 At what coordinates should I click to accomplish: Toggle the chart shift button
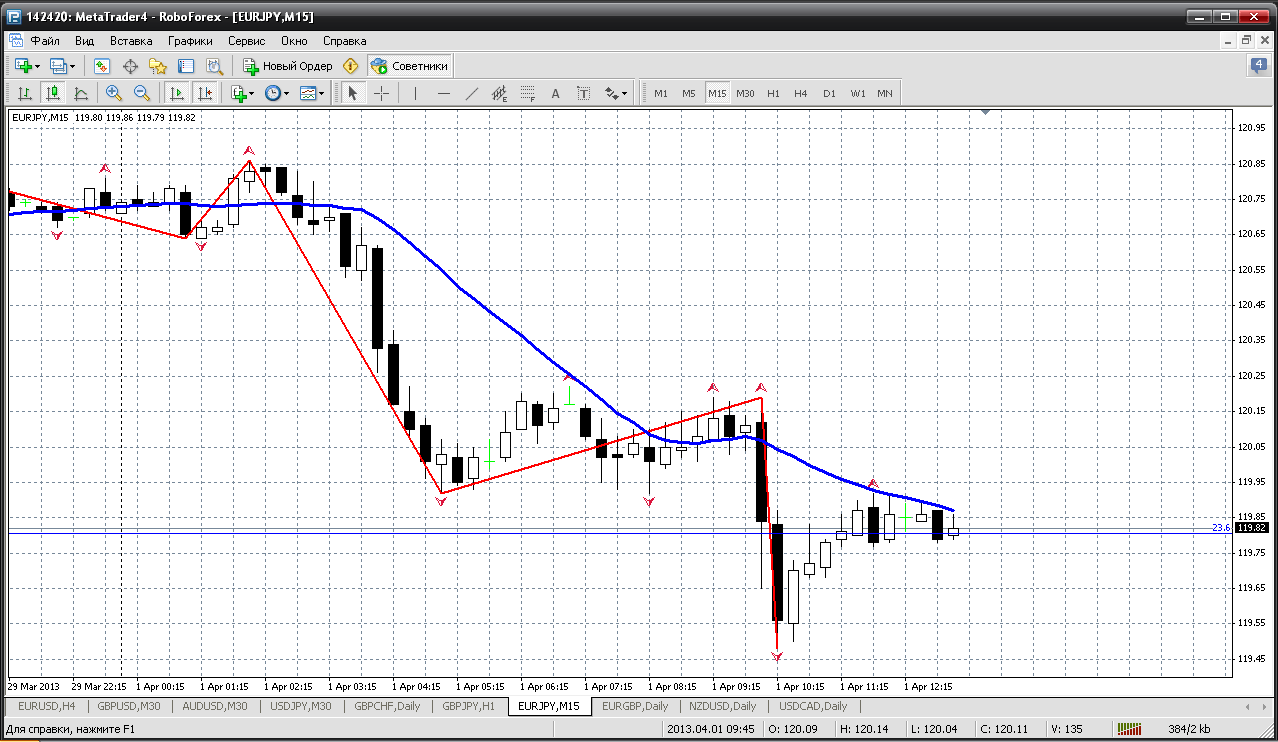205,93
